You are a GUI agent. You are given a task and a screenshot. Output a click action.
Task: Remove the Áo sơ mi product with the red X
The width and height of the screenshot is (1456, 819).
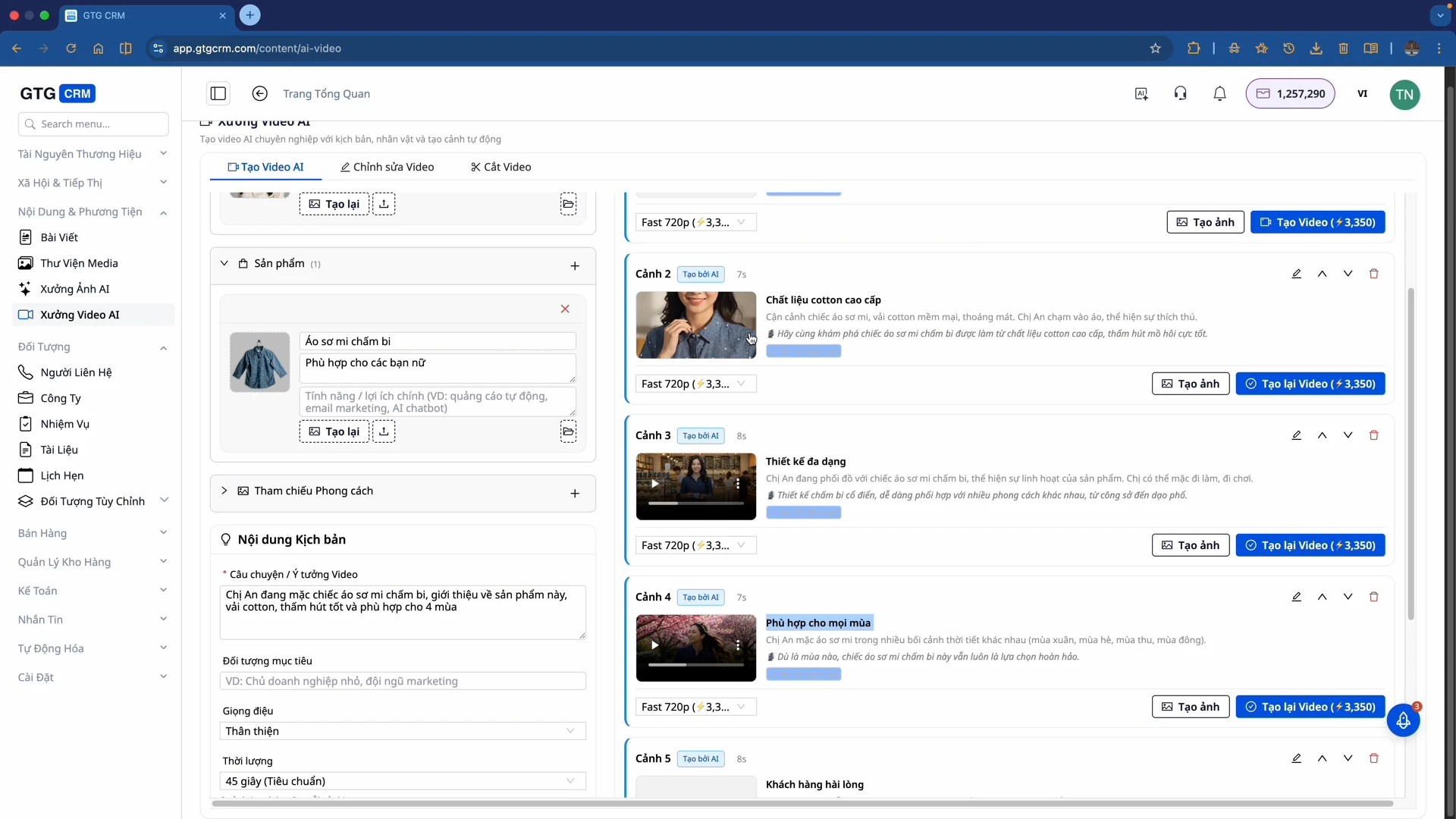[565, 309]
